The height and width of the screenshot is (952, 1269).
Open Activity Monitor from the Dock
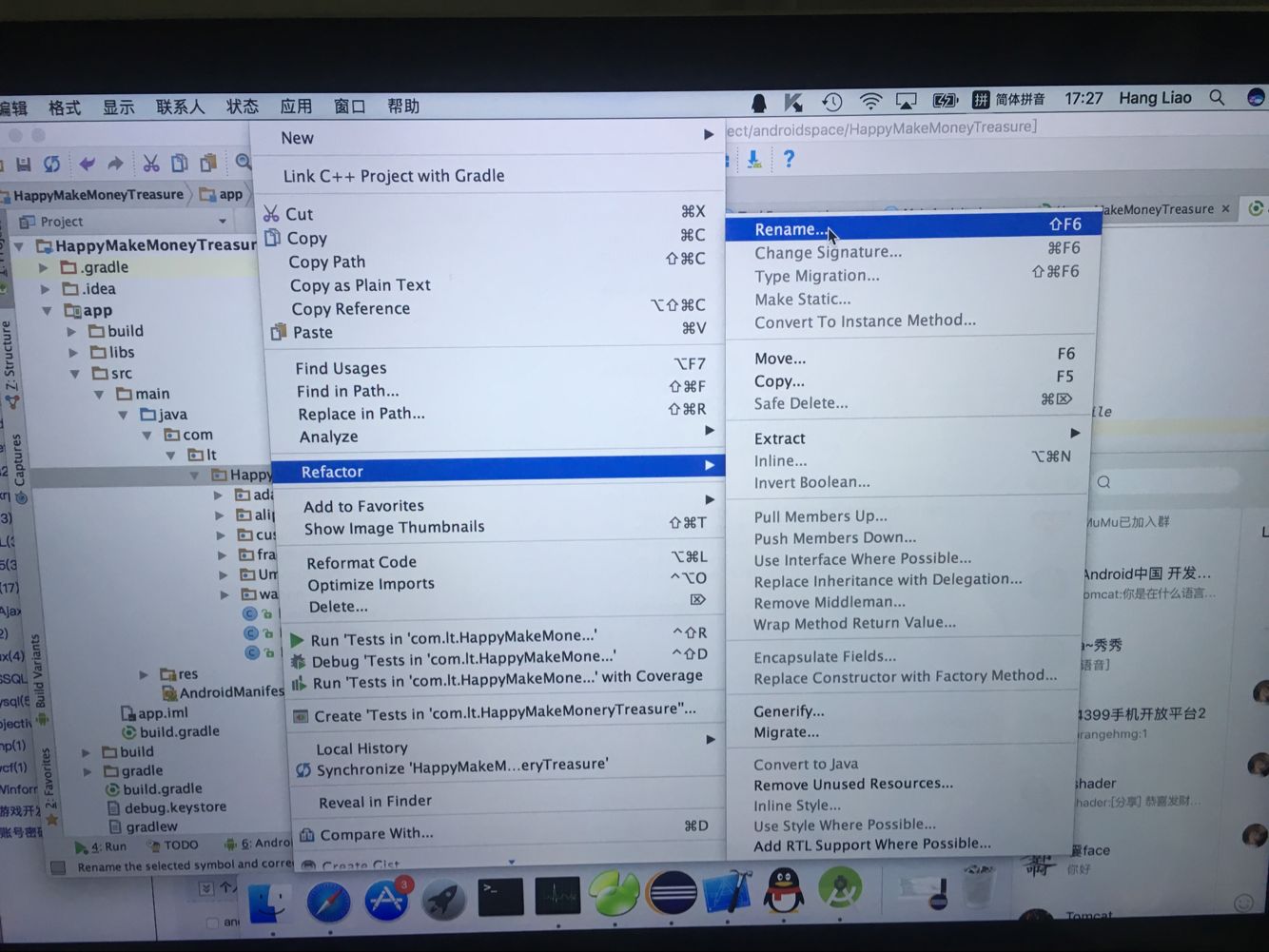coord(557,896)
